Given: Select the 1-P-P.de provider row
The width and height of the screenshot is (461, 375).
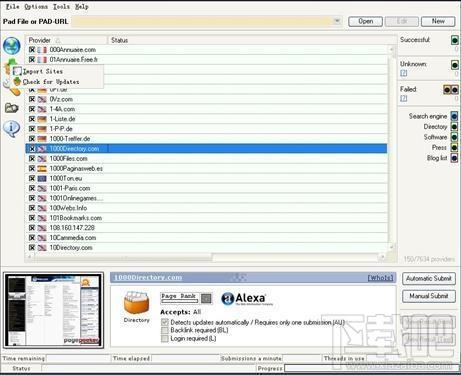Looking at the screenshot, I should [206, 129].
